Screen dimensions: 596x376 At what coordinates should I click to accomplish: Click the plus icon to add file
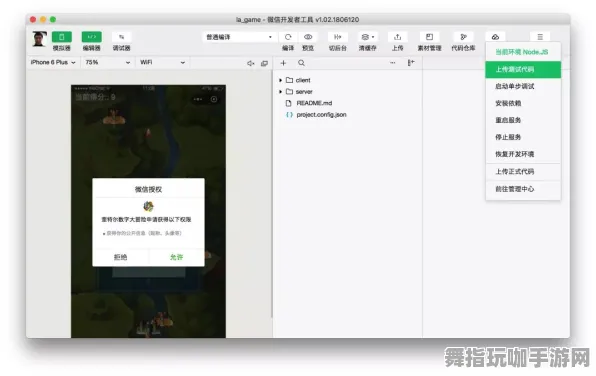pos(283,63)
